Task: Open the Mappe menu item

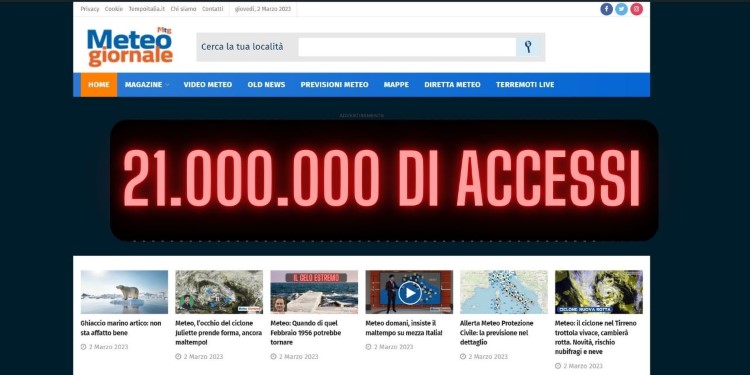Action: tap(396, 85)
